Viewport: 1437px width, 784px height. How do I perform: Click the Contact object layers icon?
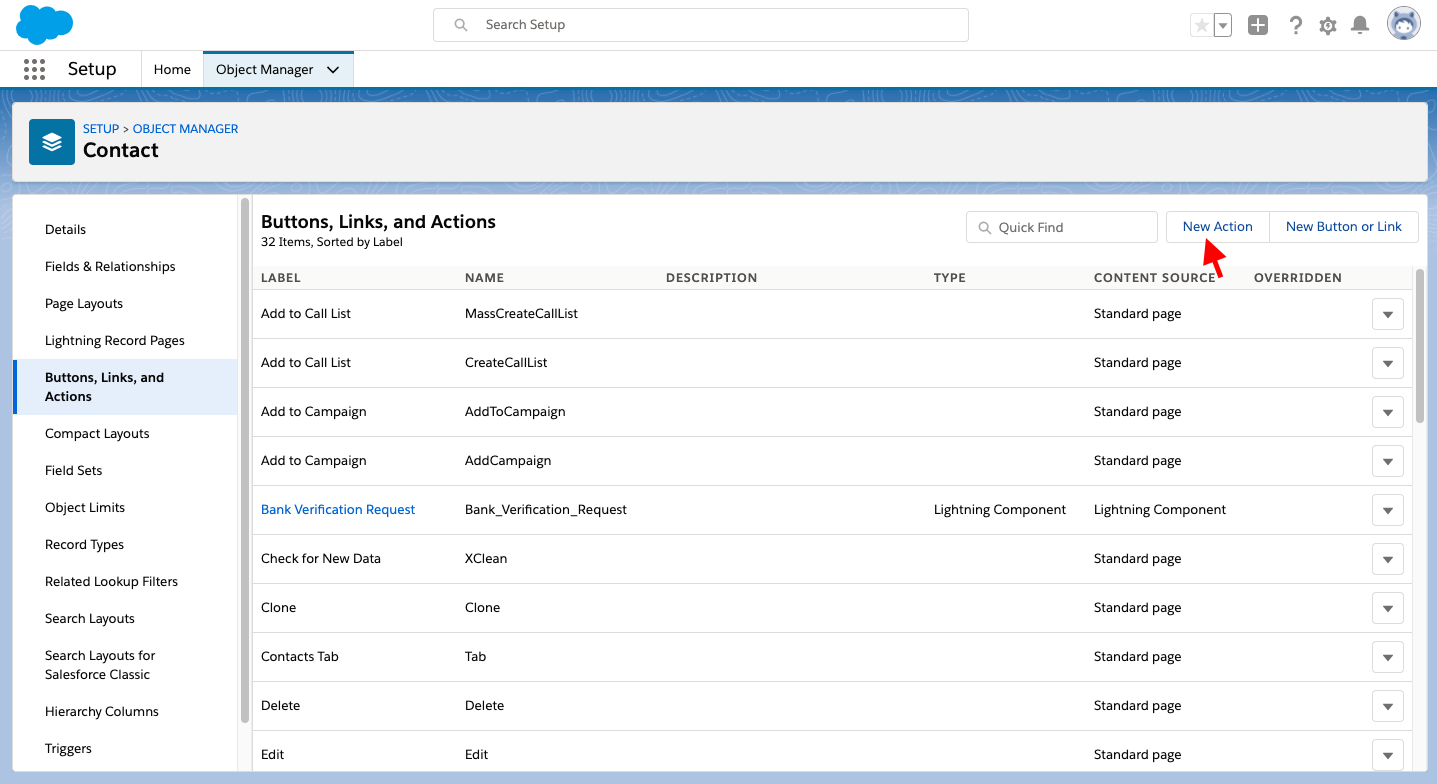(52, 142)
